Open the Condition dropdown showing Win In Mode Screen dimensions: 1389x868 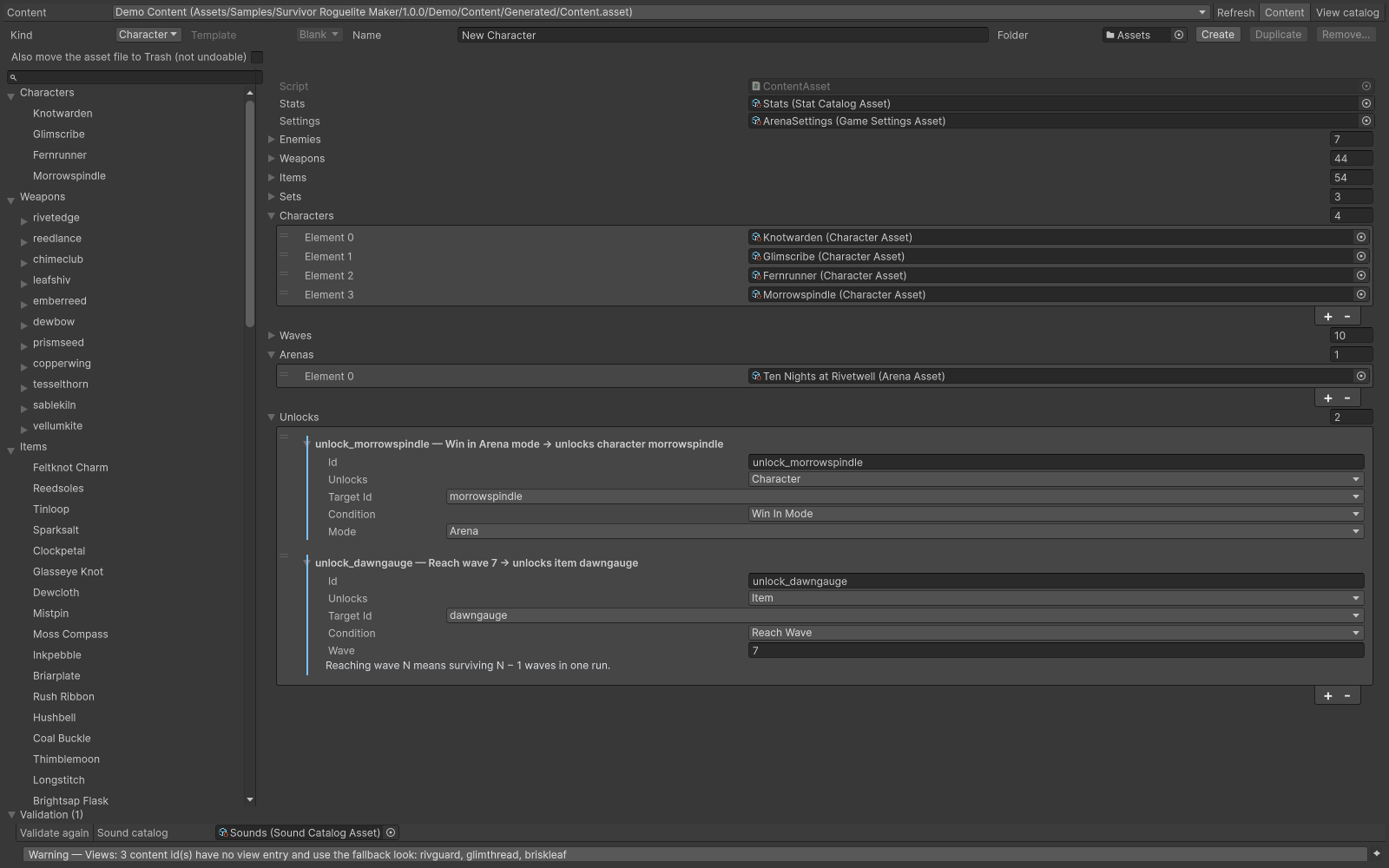coord(1056,514)
